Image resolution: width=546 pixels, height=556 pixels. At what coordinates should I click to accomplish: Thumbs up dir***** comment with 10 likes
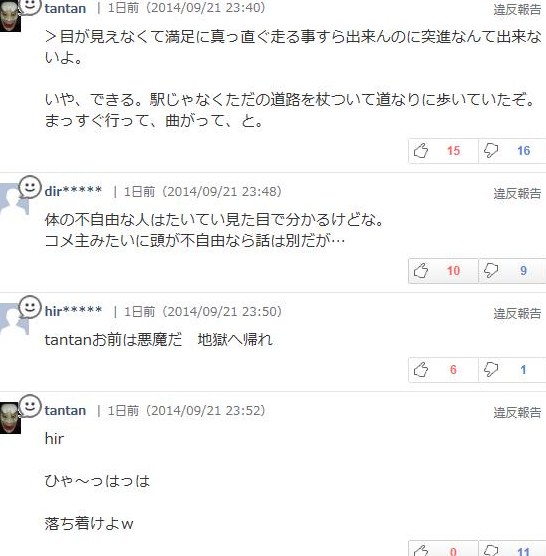pos(443,271)
